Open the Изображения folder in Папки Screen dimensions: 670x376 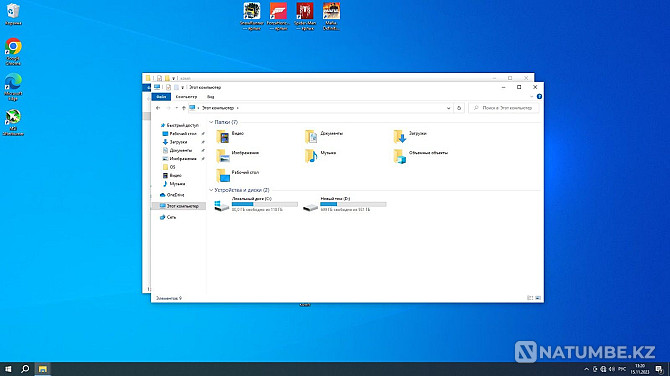point(238,156)
